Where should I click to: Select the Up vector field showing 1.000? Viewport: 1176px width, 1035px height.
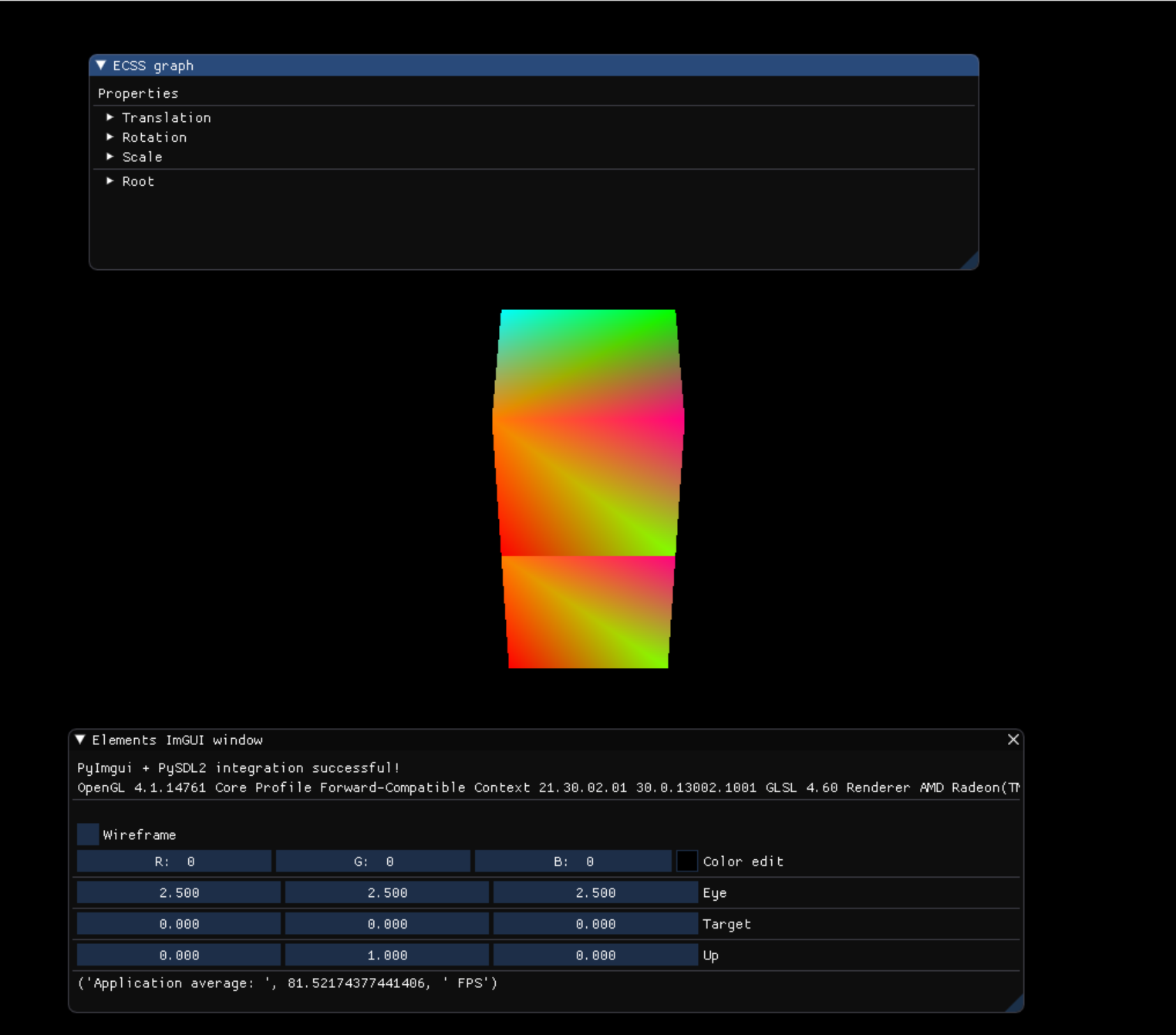tap(387, 955)
